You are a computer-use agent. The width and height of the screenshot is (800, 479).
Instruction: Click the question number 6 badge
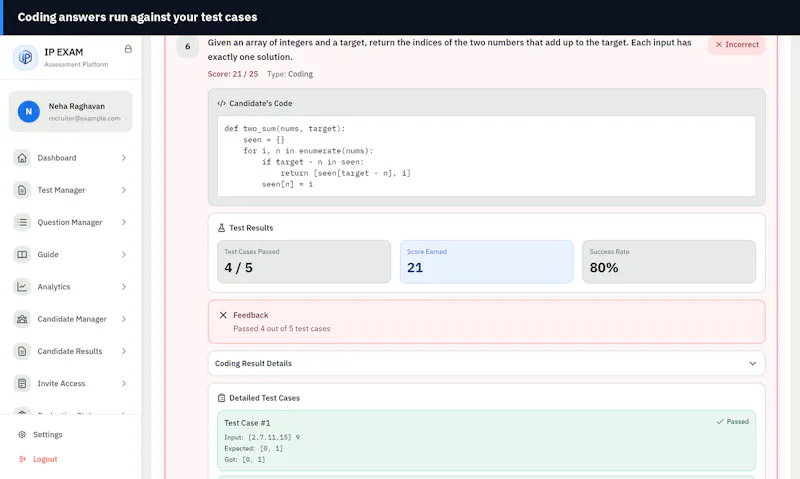187,46
